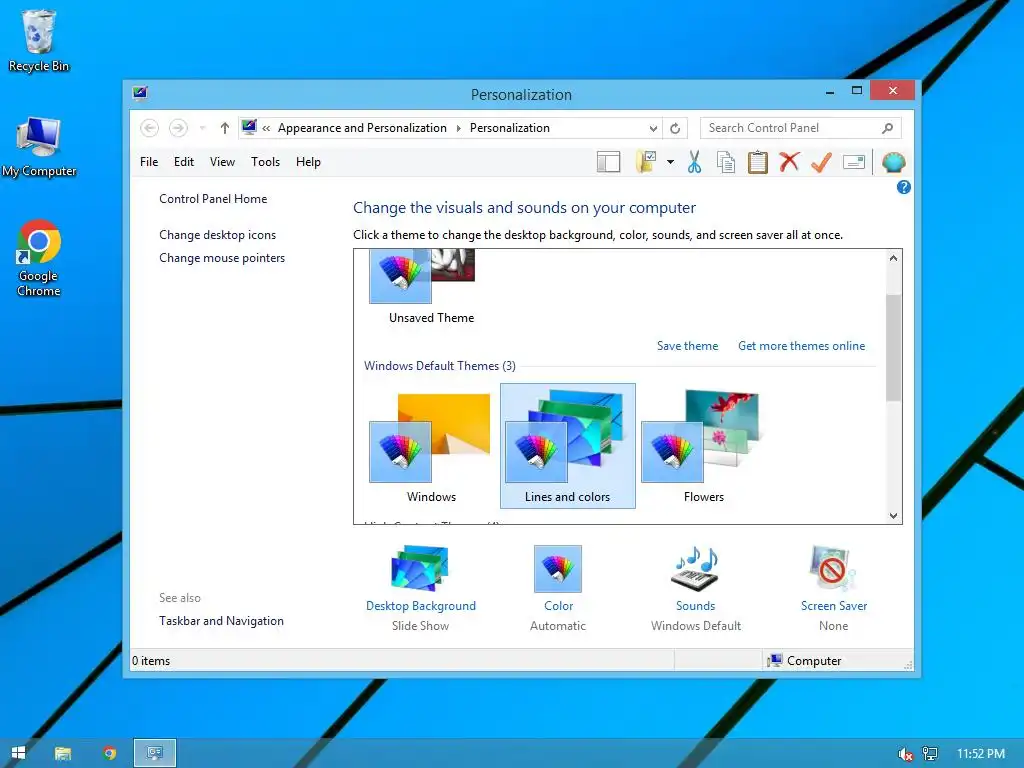Click the Properties toolbar icon
Image resolution: width=1024 pixels, height=768 pixels.
pos(854,162)
